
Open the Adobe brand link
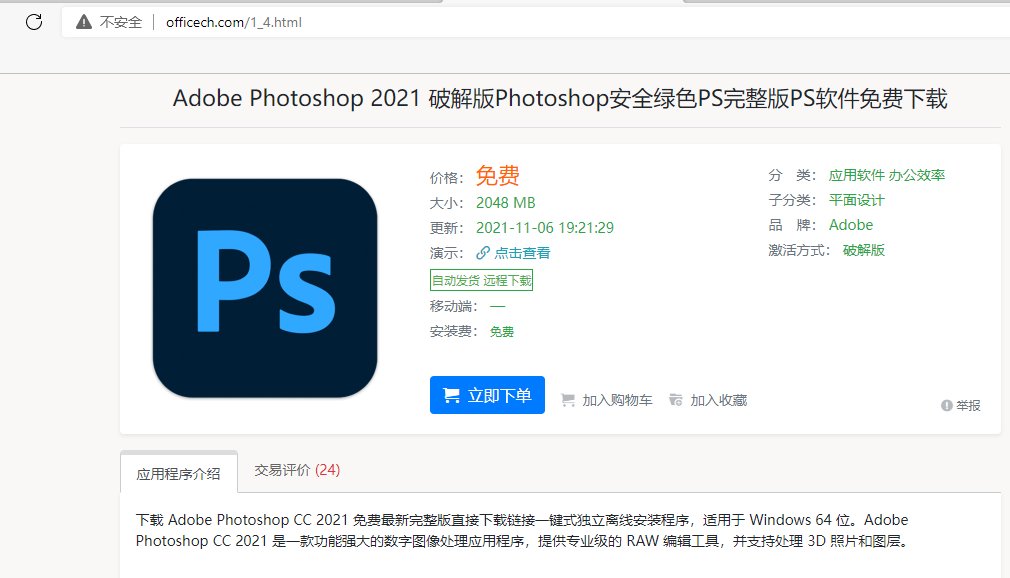(850, 224)
